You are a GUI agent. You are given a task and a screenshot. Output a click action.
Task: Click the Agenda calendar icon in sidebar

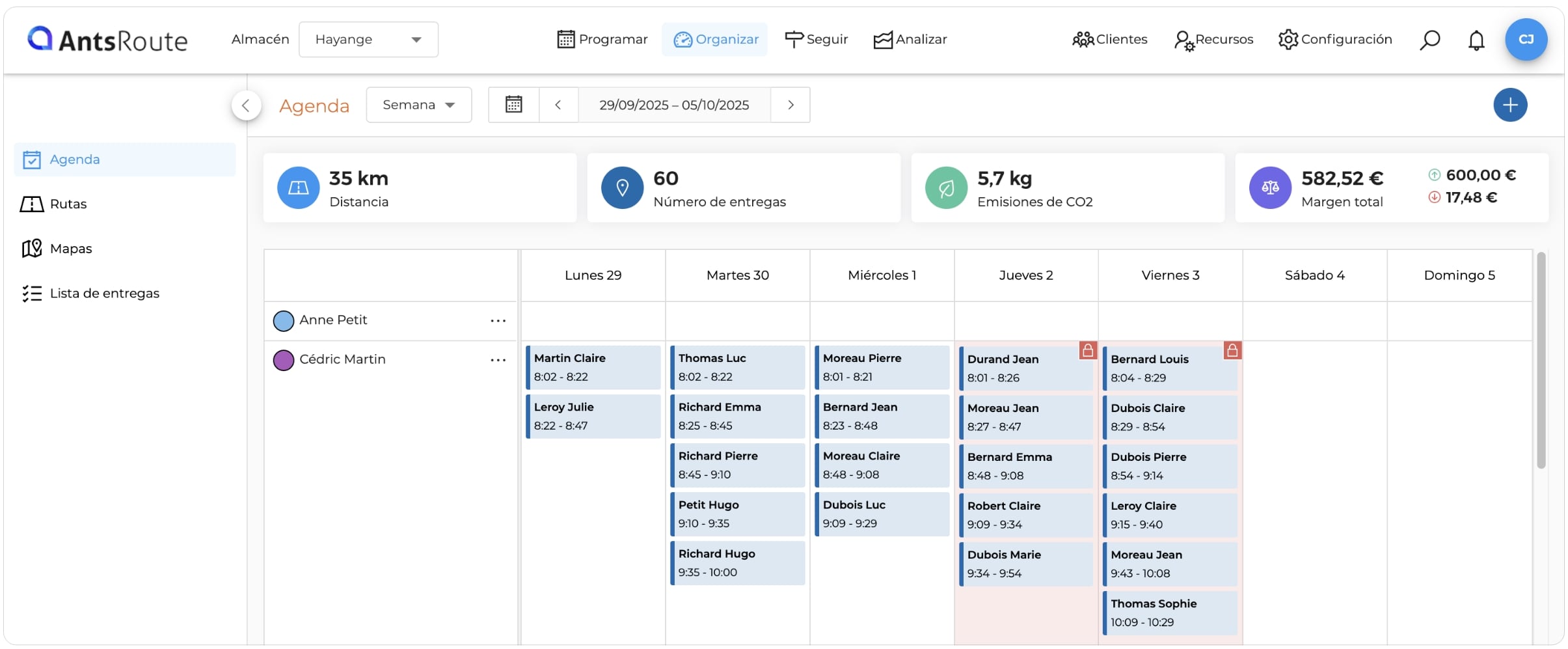tap(32, 159)
